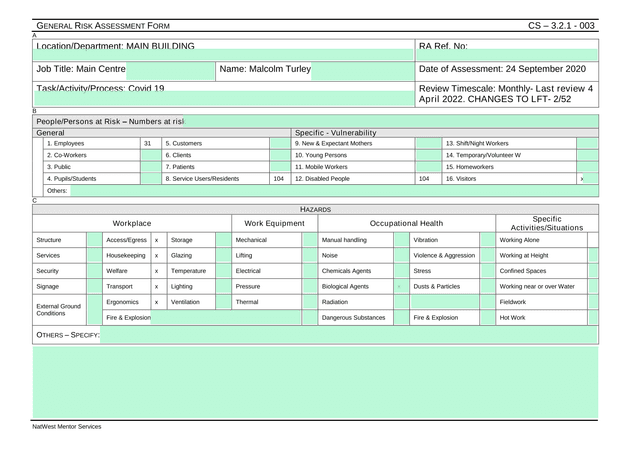Tick the Stress hazard box
Screen dimensions: 640x452
point(487,271)
